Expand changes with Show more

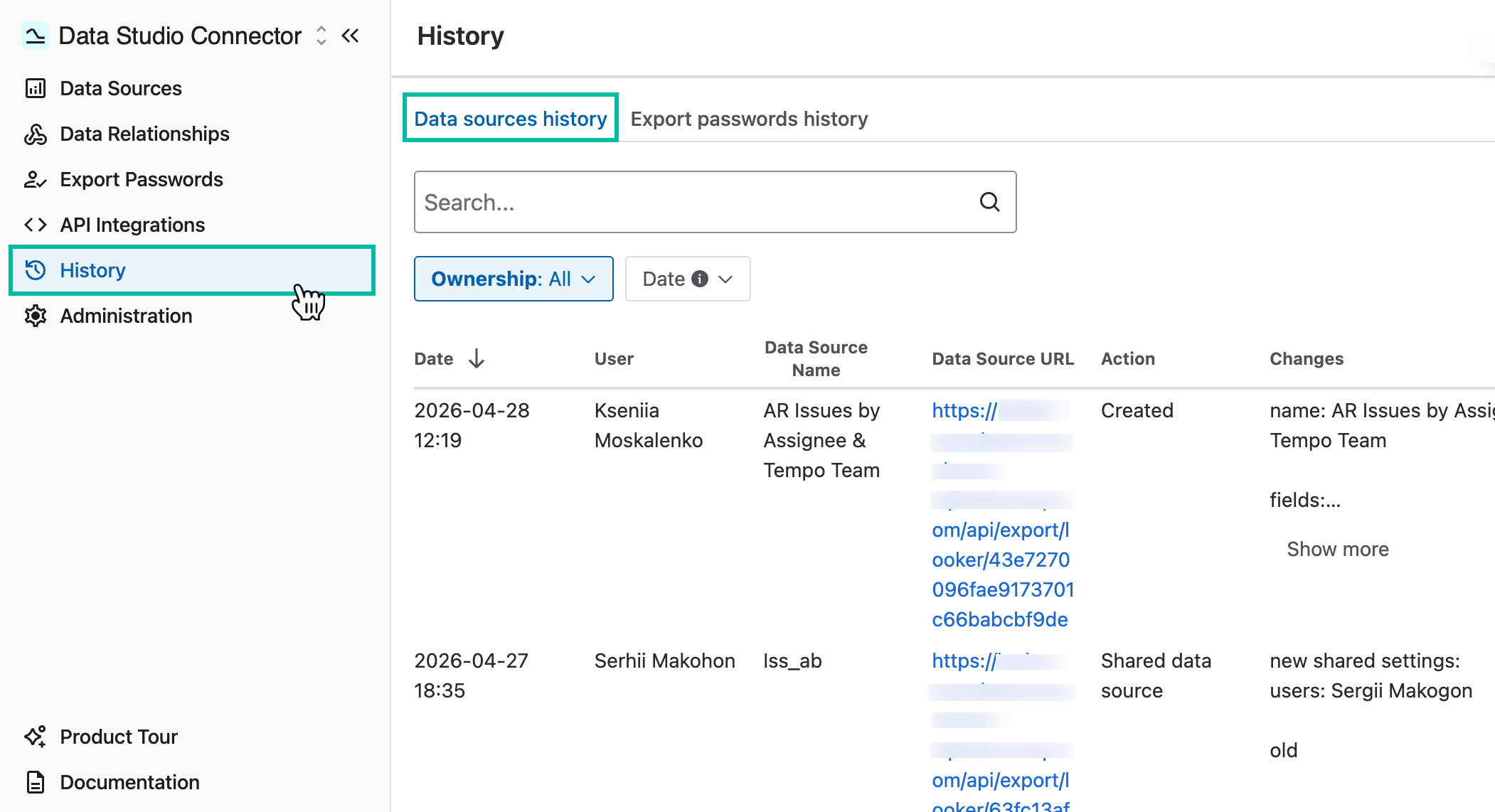pyautogui.click(x=1337, y=549)
